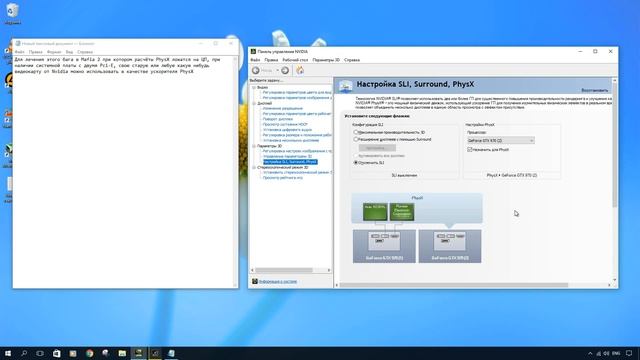Click the Restore defaults link
The height and width of the screenshot is (360, 640).
[x=595, y=90]
